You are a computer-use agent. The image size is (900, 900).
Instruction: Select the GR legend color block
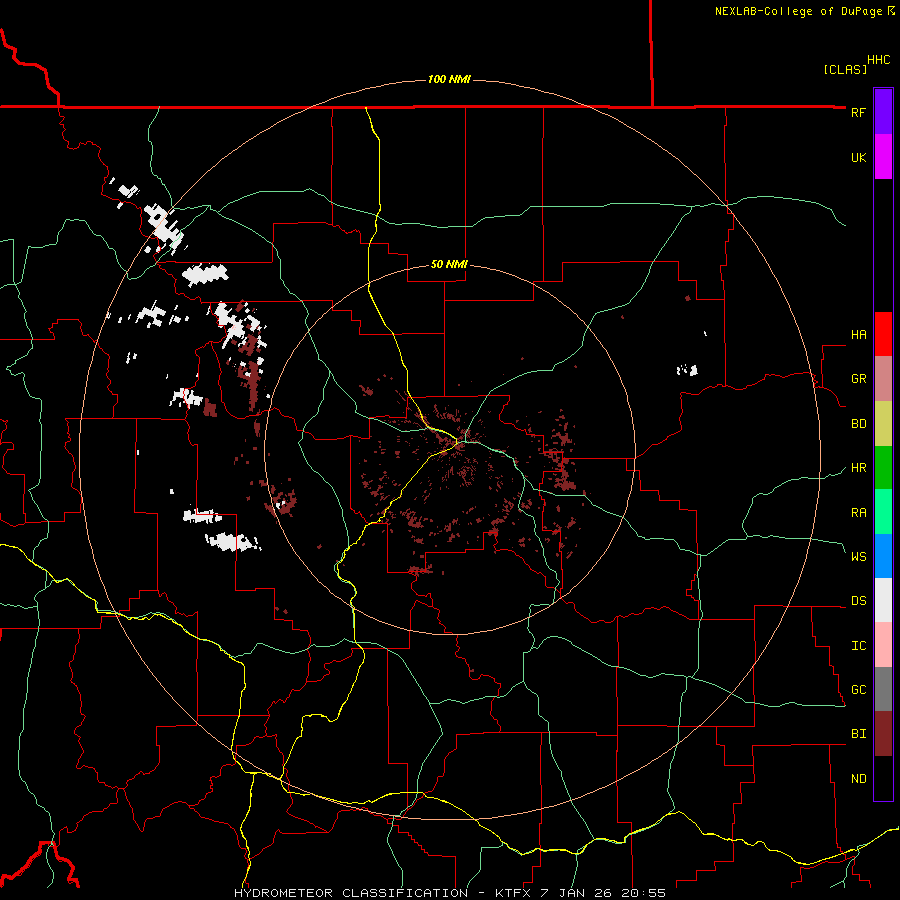[x=883, y=379]
